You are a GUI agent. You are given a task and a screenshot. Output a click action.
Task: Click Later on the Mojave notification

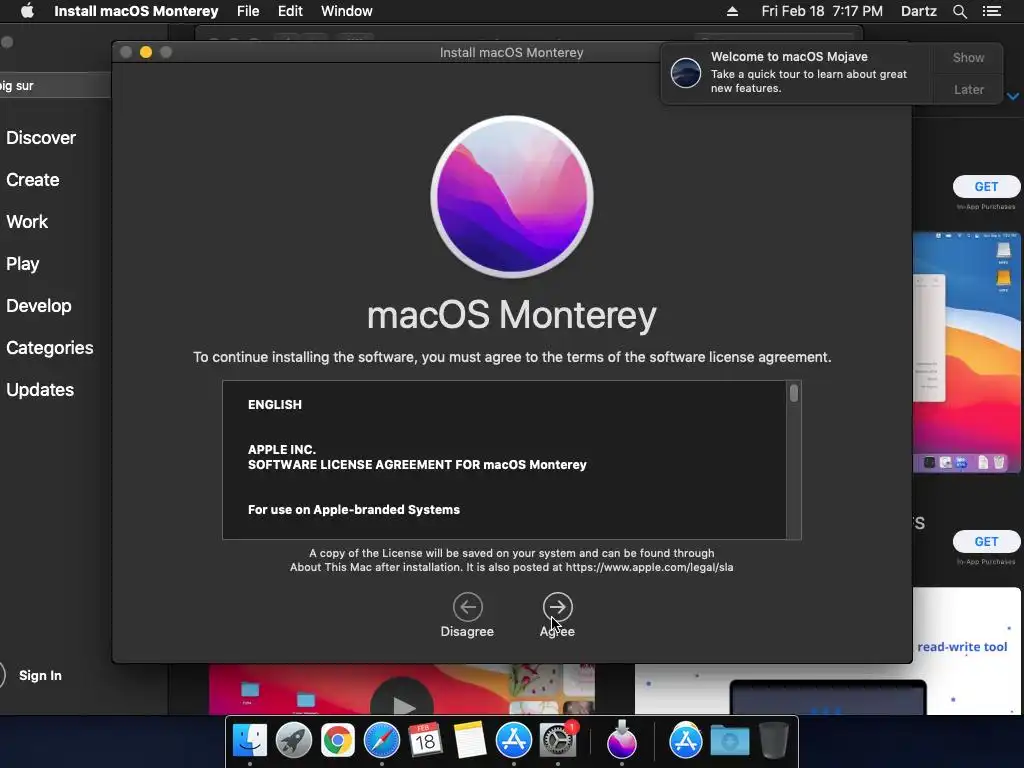coord(968,89)
